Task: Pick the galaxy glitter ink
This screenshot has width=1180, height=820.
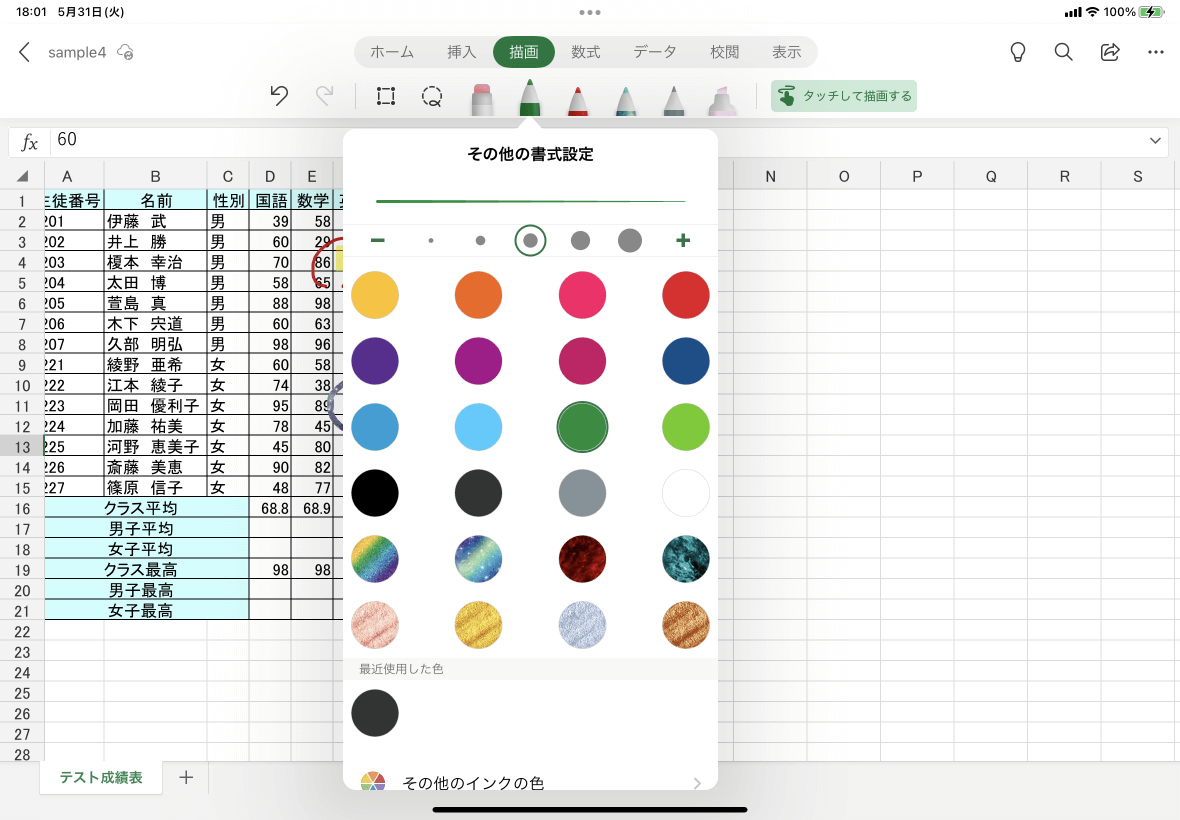Action: (479, 559)
